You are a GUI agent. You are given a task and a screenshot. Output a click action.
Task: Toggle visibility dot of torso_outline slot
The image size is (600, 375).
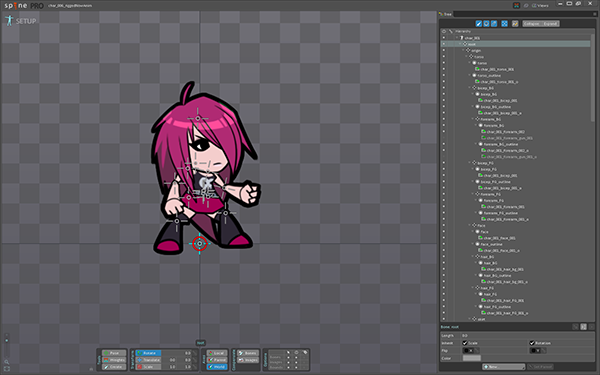point(444,75)
